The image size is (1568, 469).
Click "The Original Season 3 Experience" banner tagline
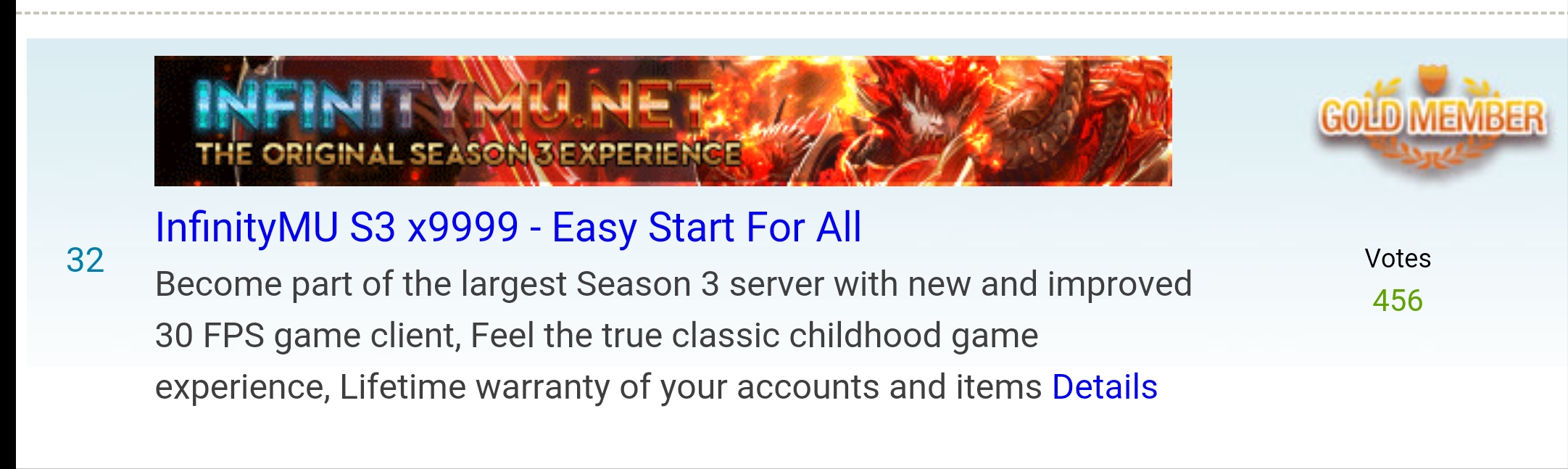(x=468, y=154)
